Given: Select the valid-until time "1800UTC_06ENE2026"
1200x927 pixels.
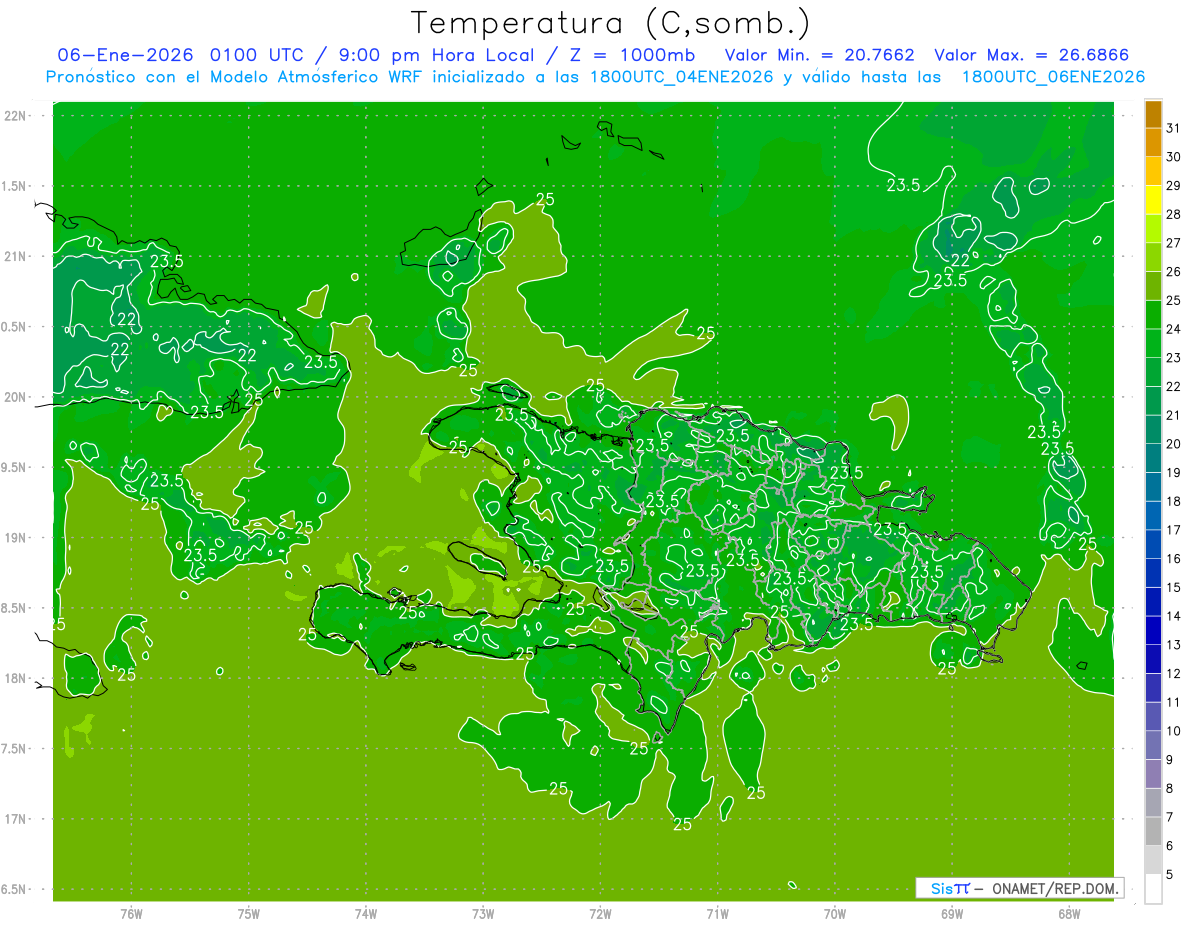Looking at the screenshot, I should click(1053, 77).
